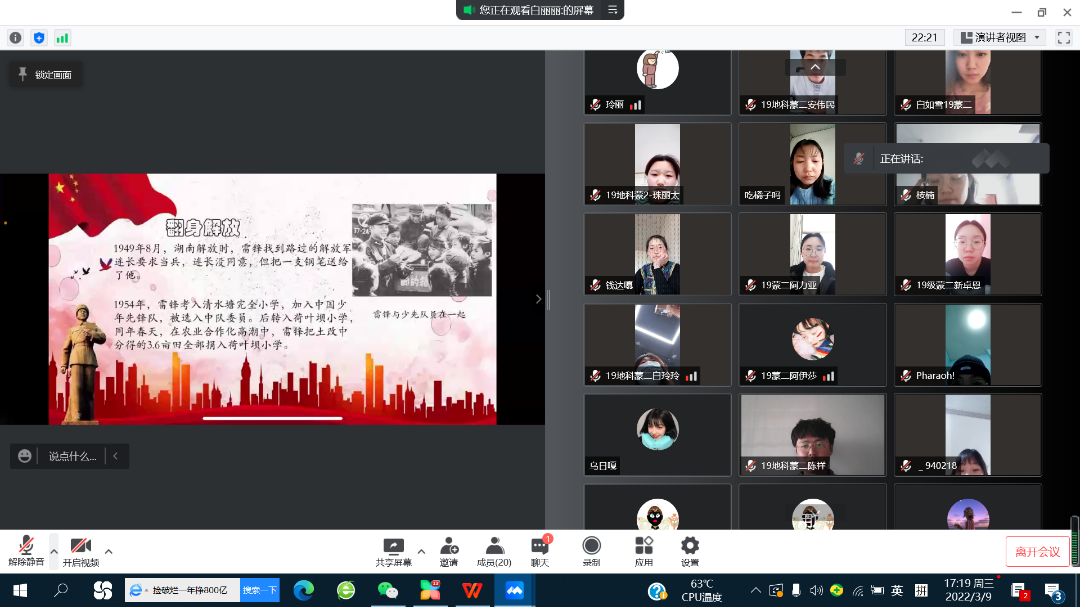Open the 成员(20) members panel

pos(494,550)
